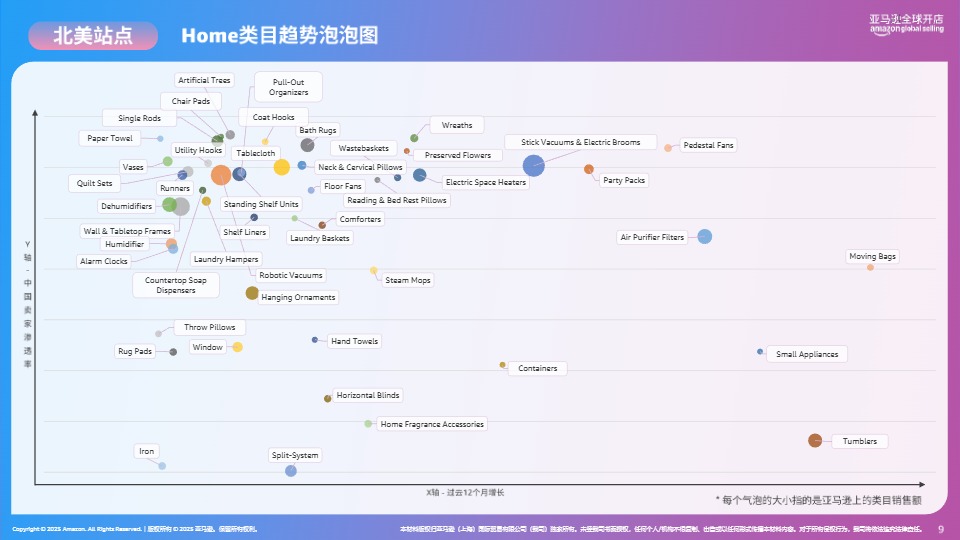Click the brown Tumblers bubble

815,440
